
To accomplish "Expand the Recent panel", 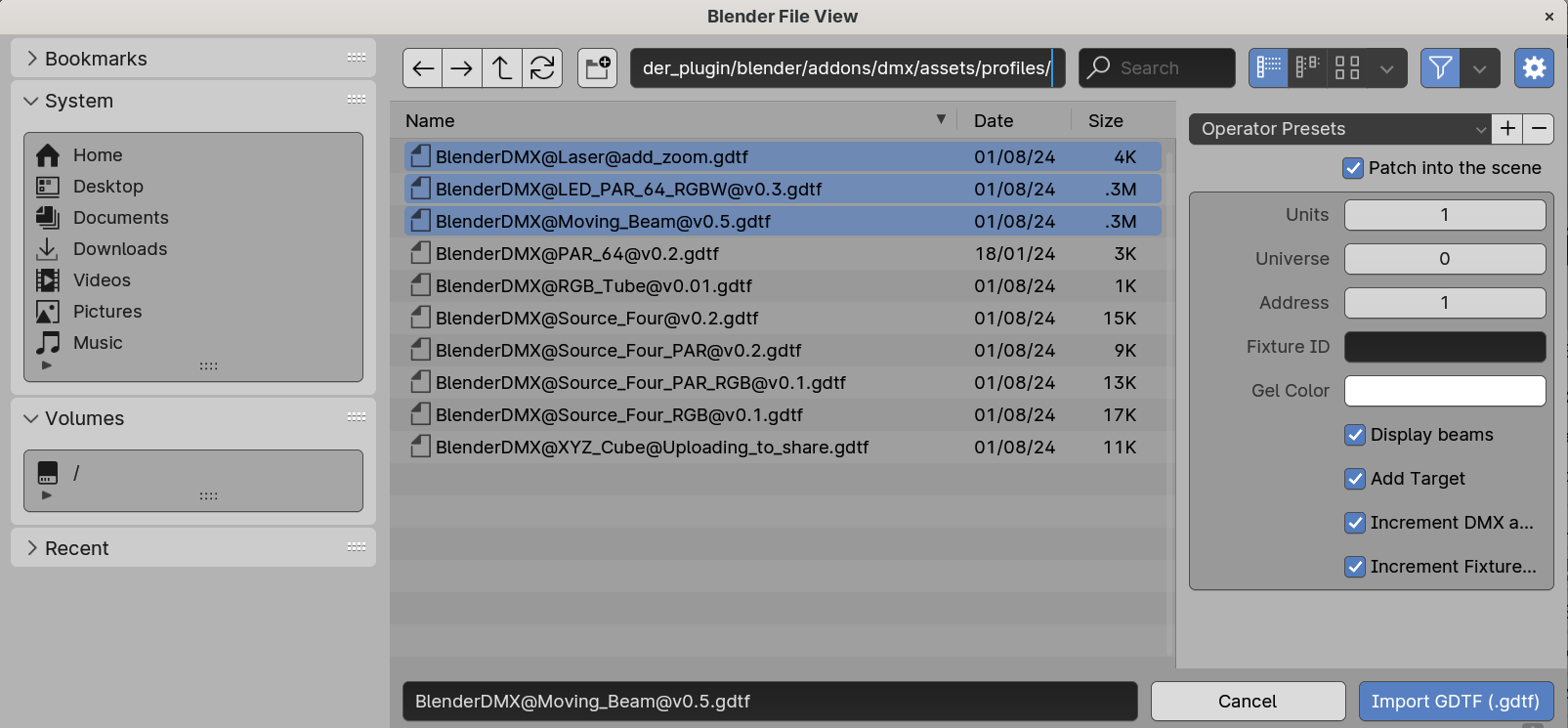I will click(32, 547).
